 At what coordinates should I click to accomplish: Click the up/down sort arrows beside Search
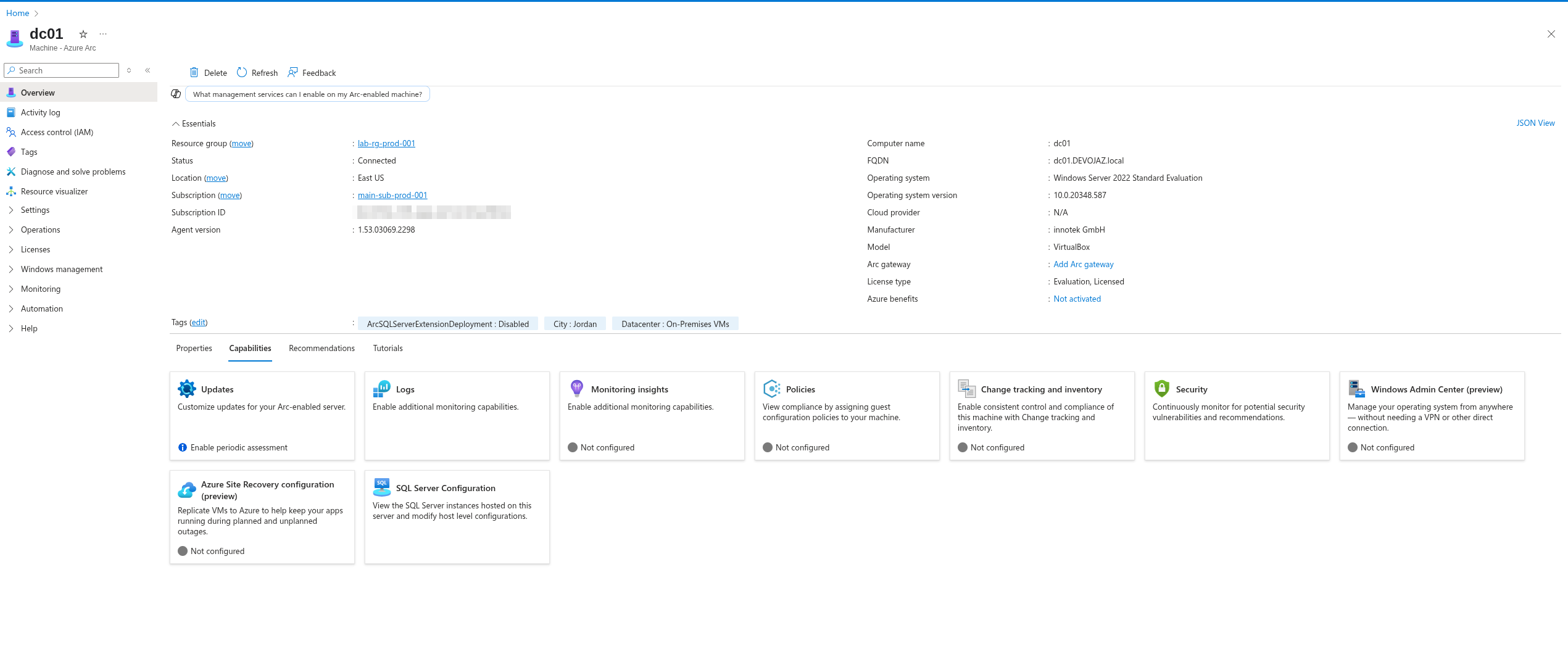point(129,70)
